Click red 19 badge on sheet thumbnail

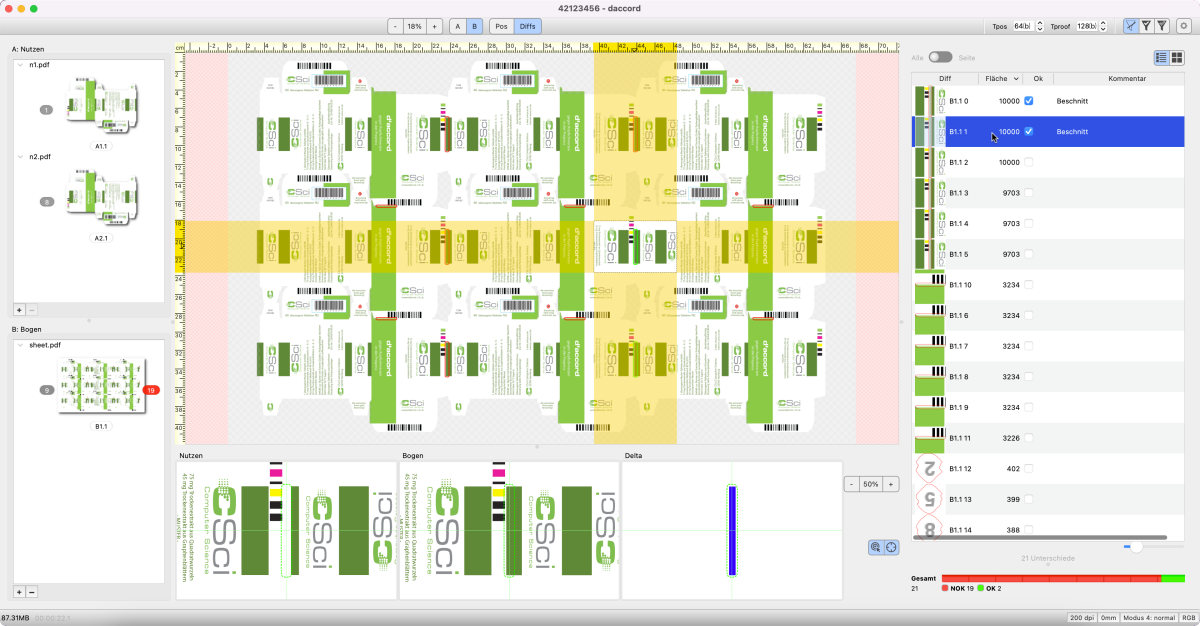[x=151, y=390]
